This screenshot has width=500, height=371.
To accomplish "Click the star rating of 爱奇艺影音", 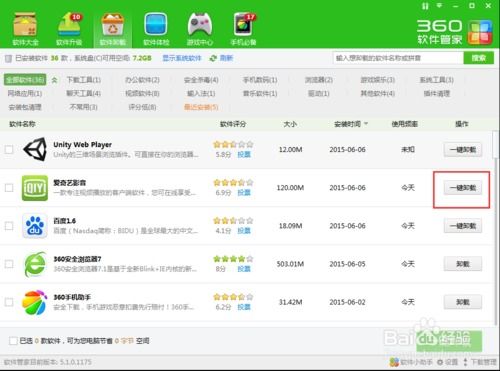I will pos(233,182).
